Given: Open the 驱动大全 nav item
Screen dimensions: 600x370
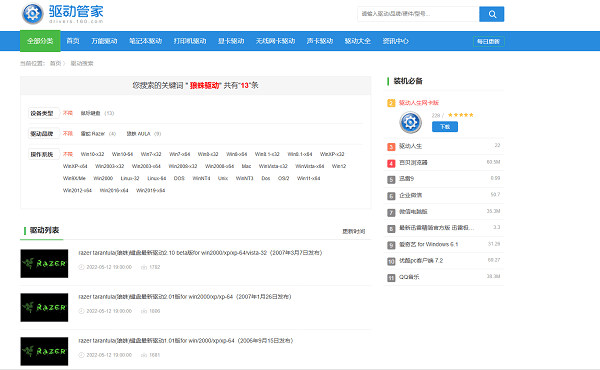Looking at the screenshot, I should pyautogui.click(x=358, y=41).
